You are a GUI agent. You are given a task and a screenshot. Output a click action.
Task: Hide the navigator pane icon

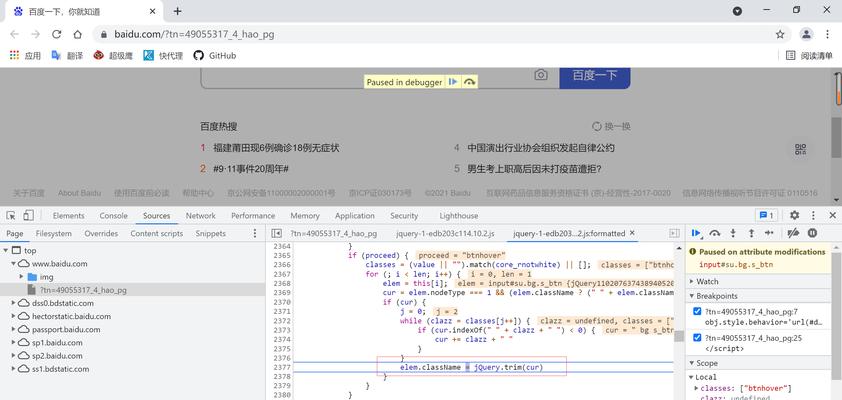coord(277,234)
